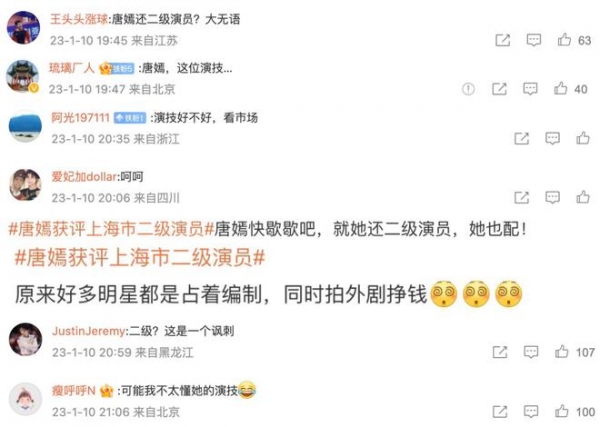Open the profile of username 王头头涨球

(x=79, y=19)
